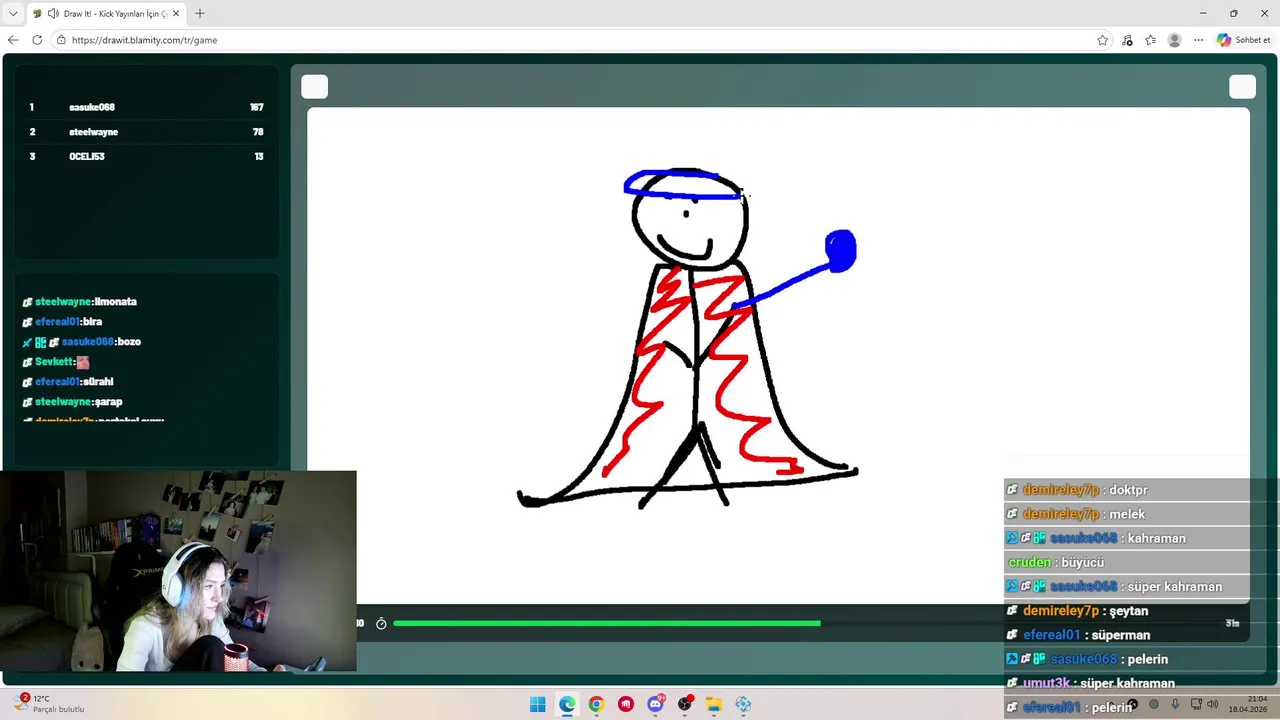1280x720 pixels.
Task: View site information padlock icon
Action: pyautogui.click(x=61, y=40)
